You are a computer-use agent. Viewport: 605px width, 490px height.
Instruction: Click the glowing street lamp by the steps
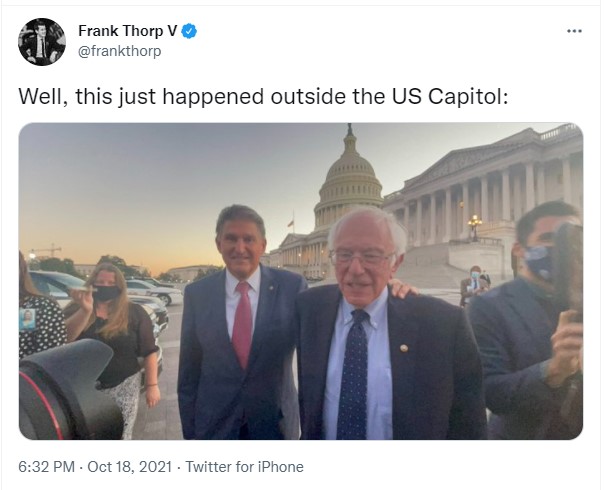point(474,223)
